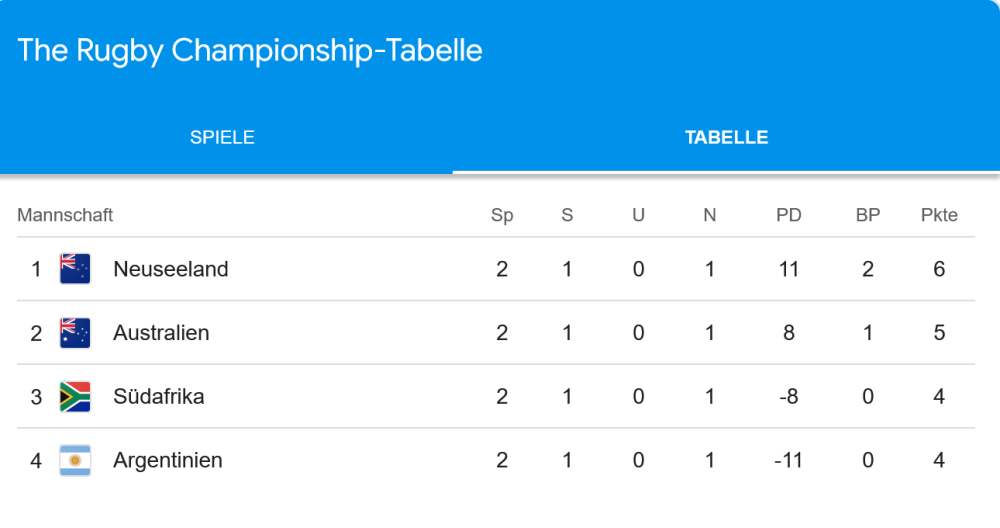Switch to the SPIELE tab
Image resolution: width=1000 pixels, height=528 pixels.
[222, 138]
